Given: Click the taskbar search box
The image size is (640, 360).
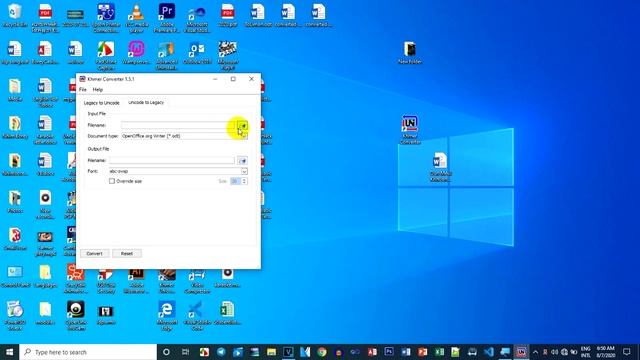Looking at the screenshot, I should pyautogui.click(x=88, y=352).
